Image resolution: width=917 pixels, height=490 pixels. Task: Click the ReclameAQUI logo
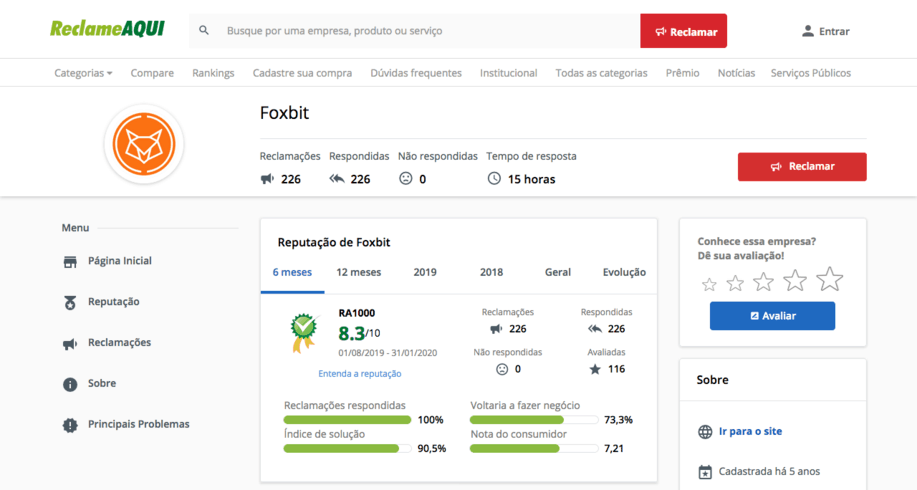(x=107, y=29)
